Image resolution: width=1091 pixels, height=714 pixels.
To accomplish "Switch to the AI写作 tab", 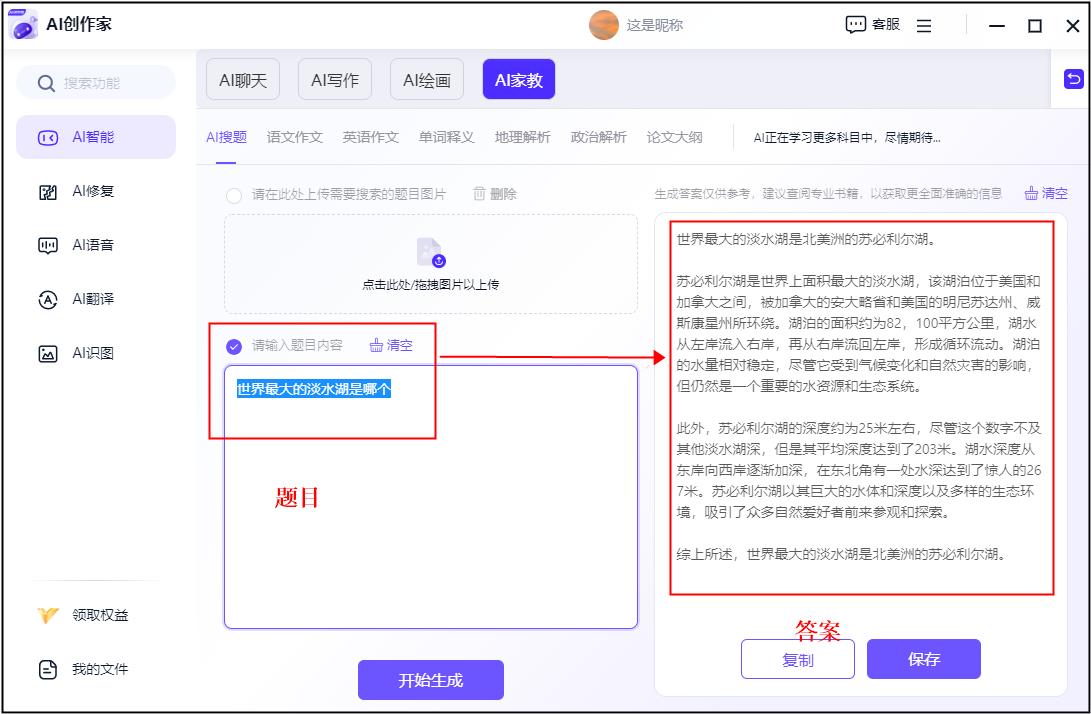I will (334, 77).
